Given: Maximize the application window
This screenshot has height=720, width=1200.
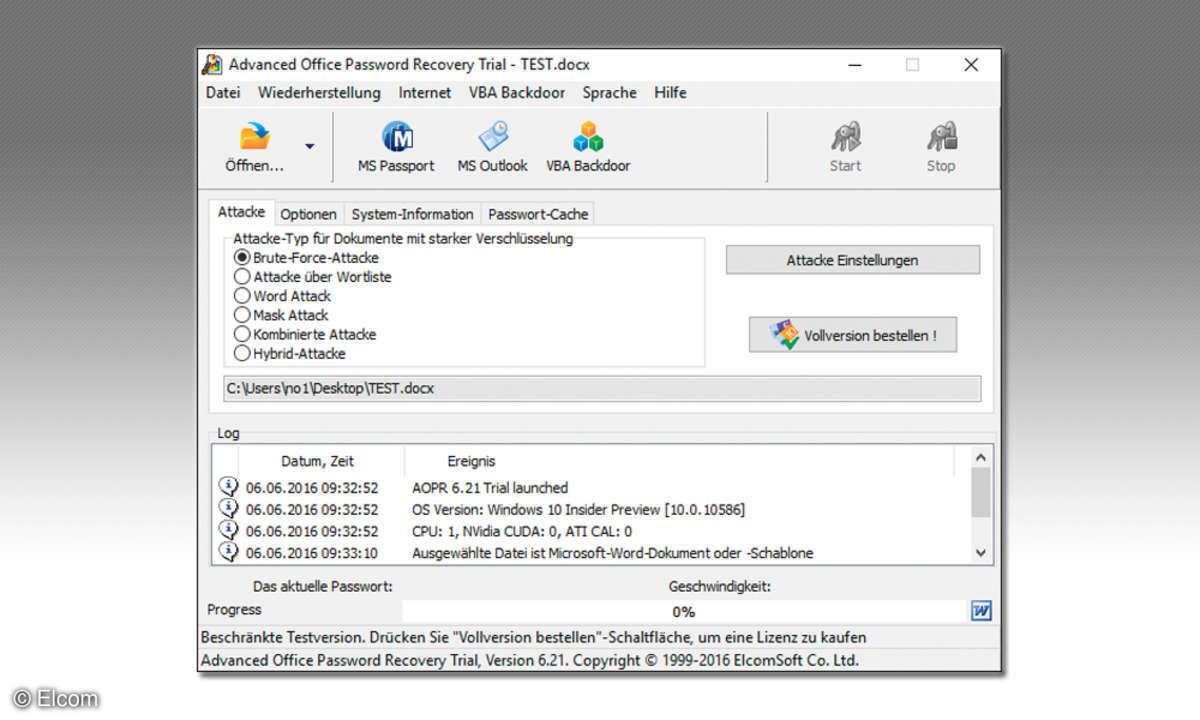Looking at the screenshot, I should pos(912,64).
